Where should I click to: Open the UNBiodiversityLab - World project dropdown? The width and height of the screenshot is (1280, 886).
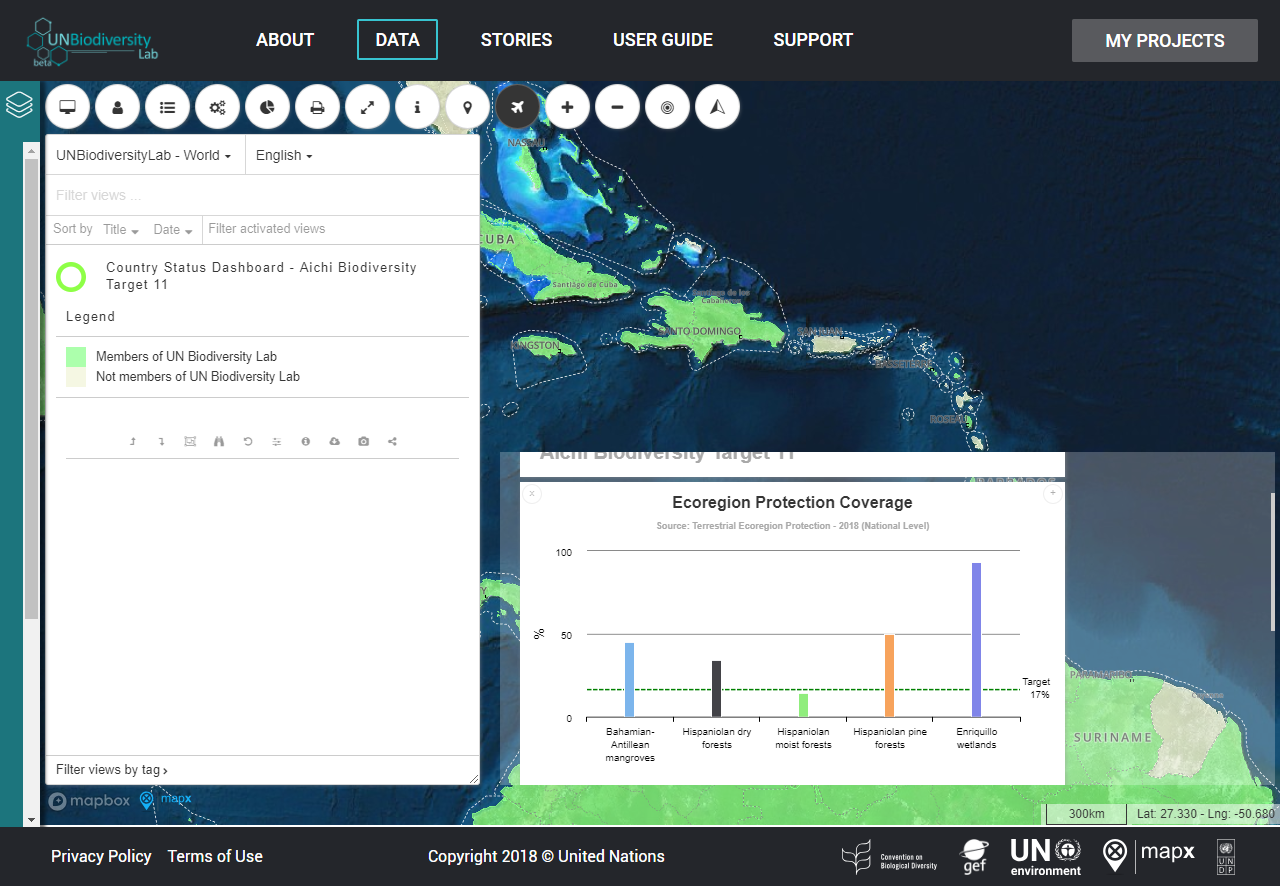point(144,155)
